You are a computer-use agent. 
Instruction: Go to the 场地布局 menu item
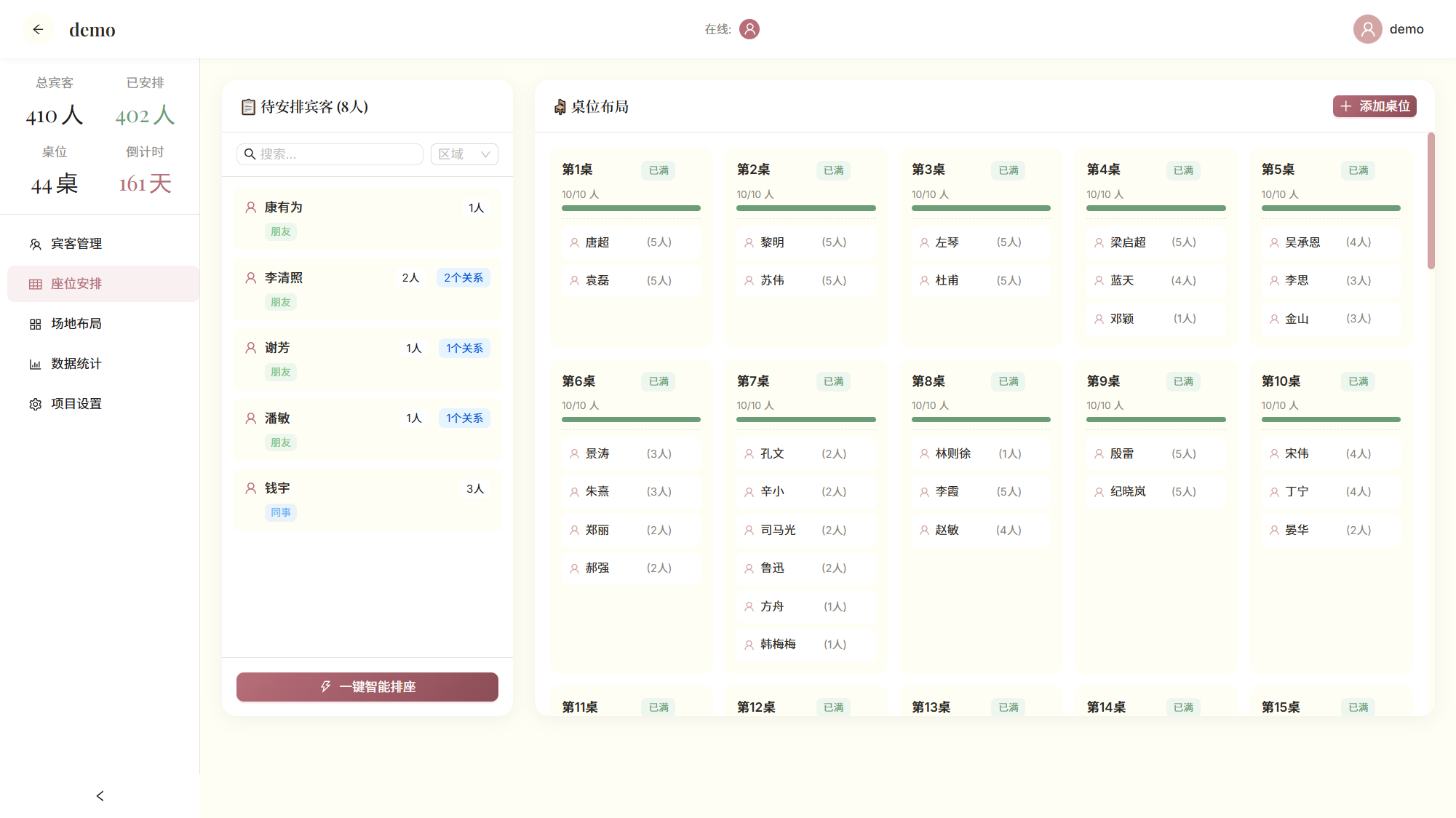point(103,324)
